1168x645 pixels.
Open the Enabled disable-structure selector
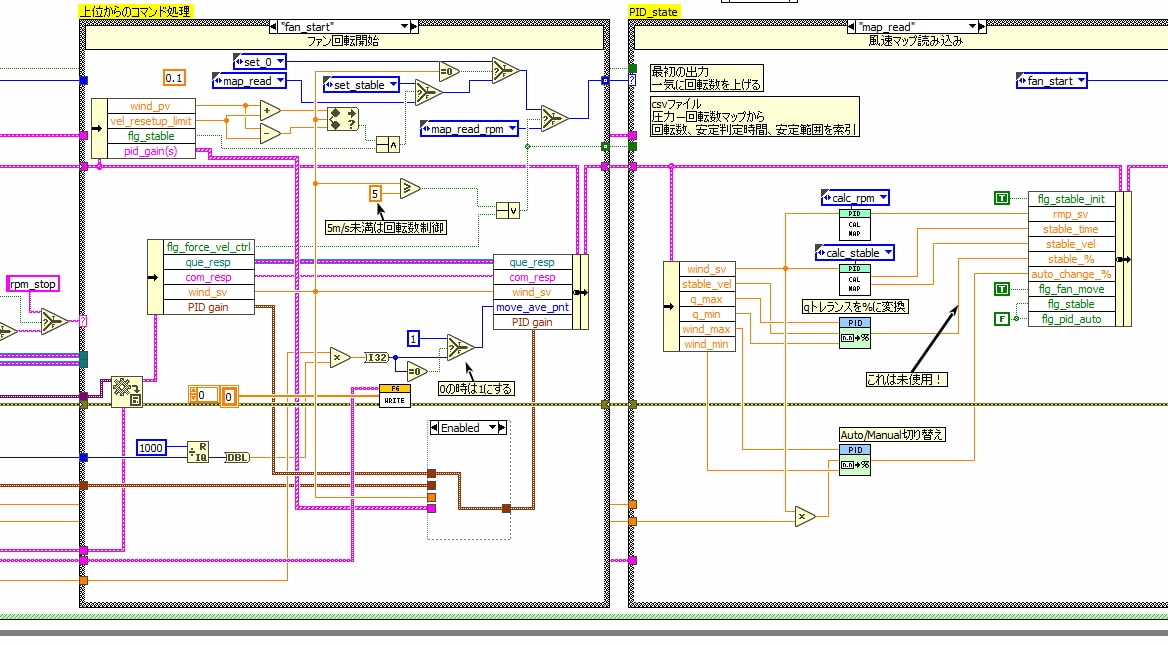click(x=492, y=428)
